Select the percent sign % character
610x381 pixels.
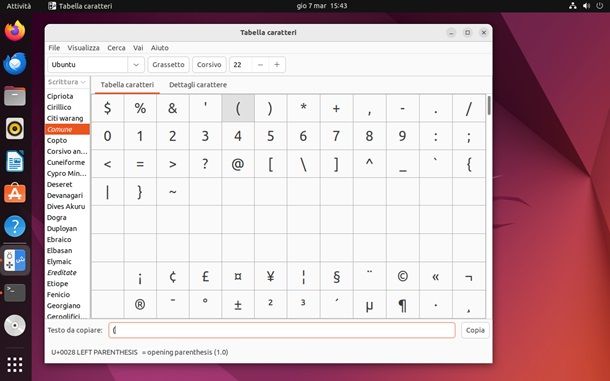140,108
